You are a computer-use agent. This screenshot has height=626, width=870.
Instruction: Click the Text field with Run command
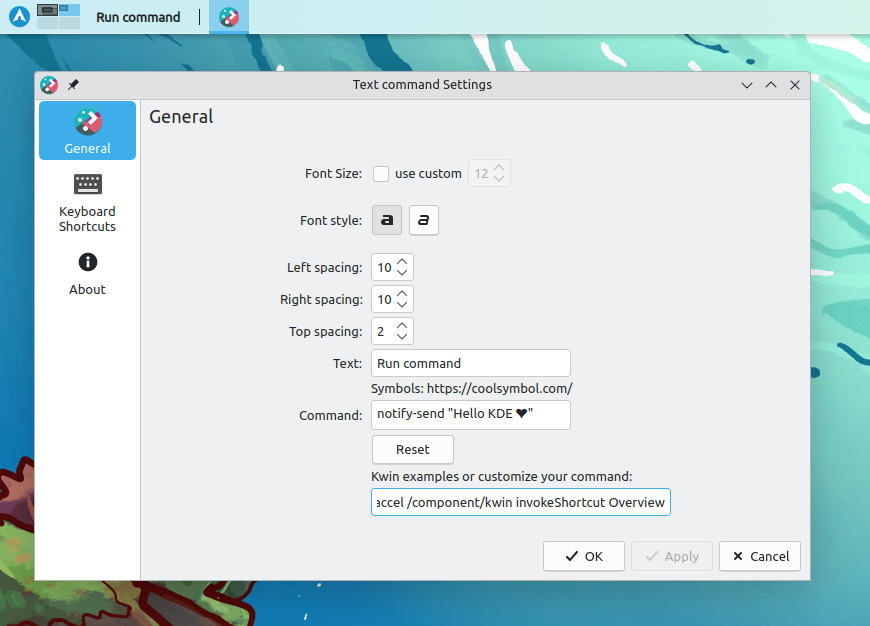point(471,363)
